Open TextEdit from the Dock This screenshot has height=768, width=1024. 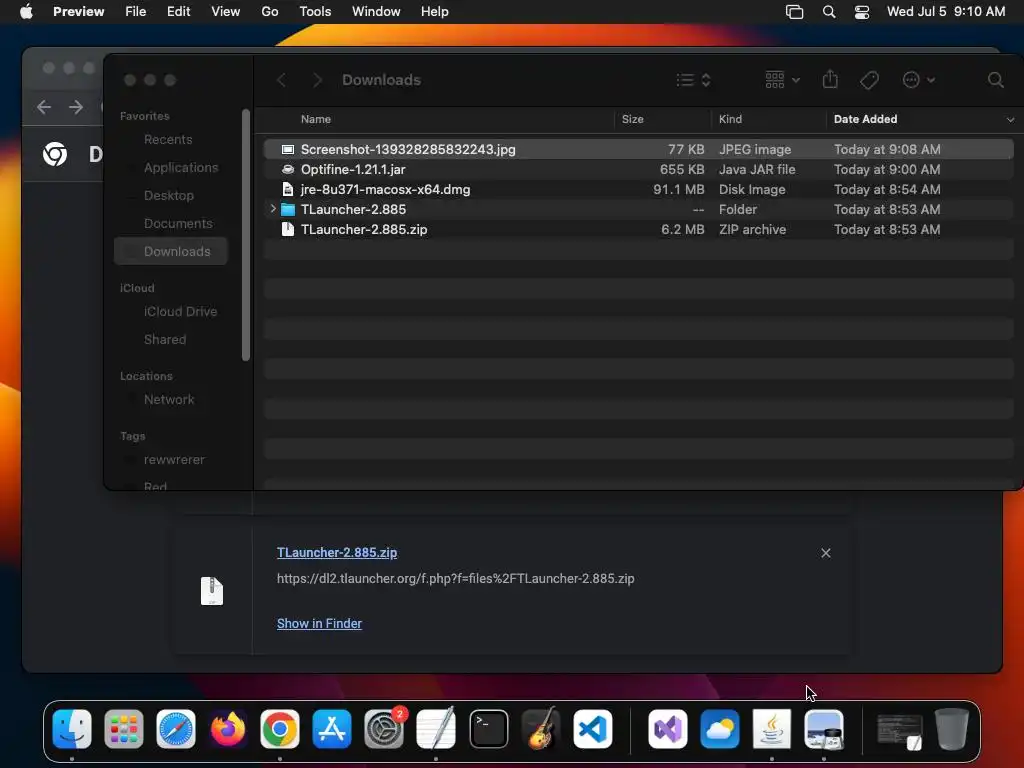(436, 728)
